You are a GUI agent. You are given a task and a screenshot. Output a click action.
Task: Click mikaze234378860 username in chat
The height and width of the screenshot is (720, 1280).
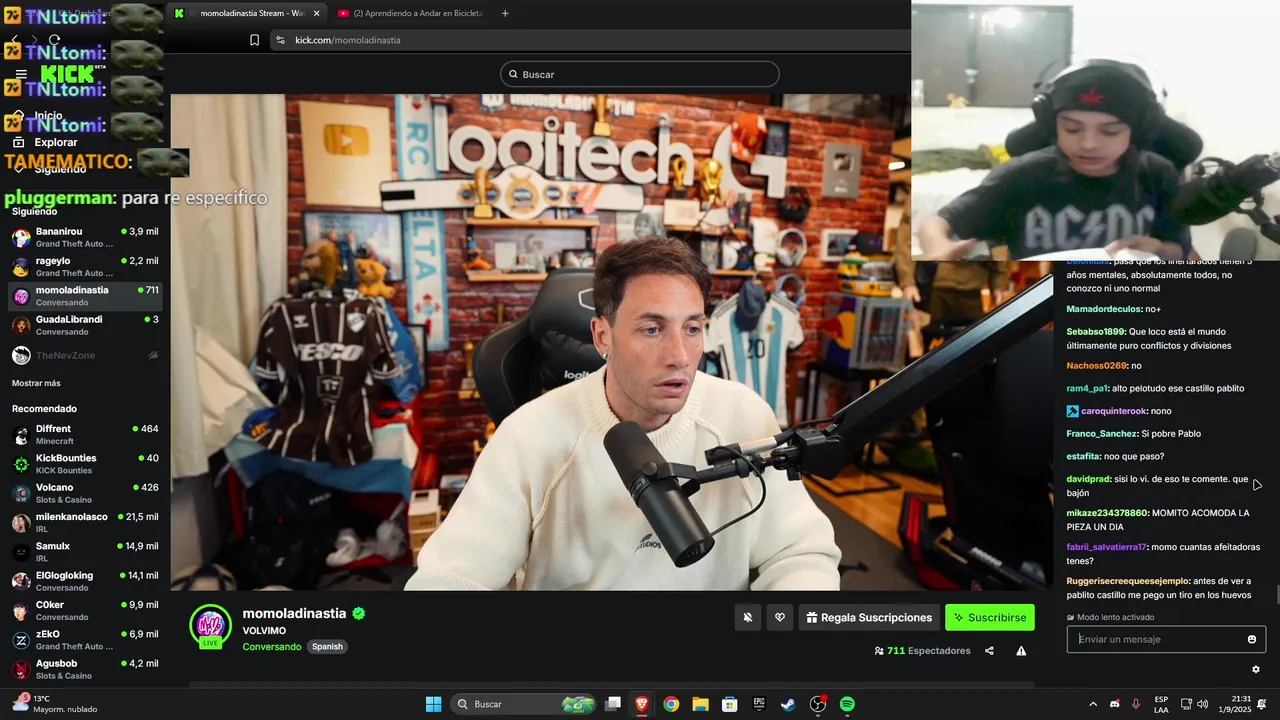pos(1107,513)
